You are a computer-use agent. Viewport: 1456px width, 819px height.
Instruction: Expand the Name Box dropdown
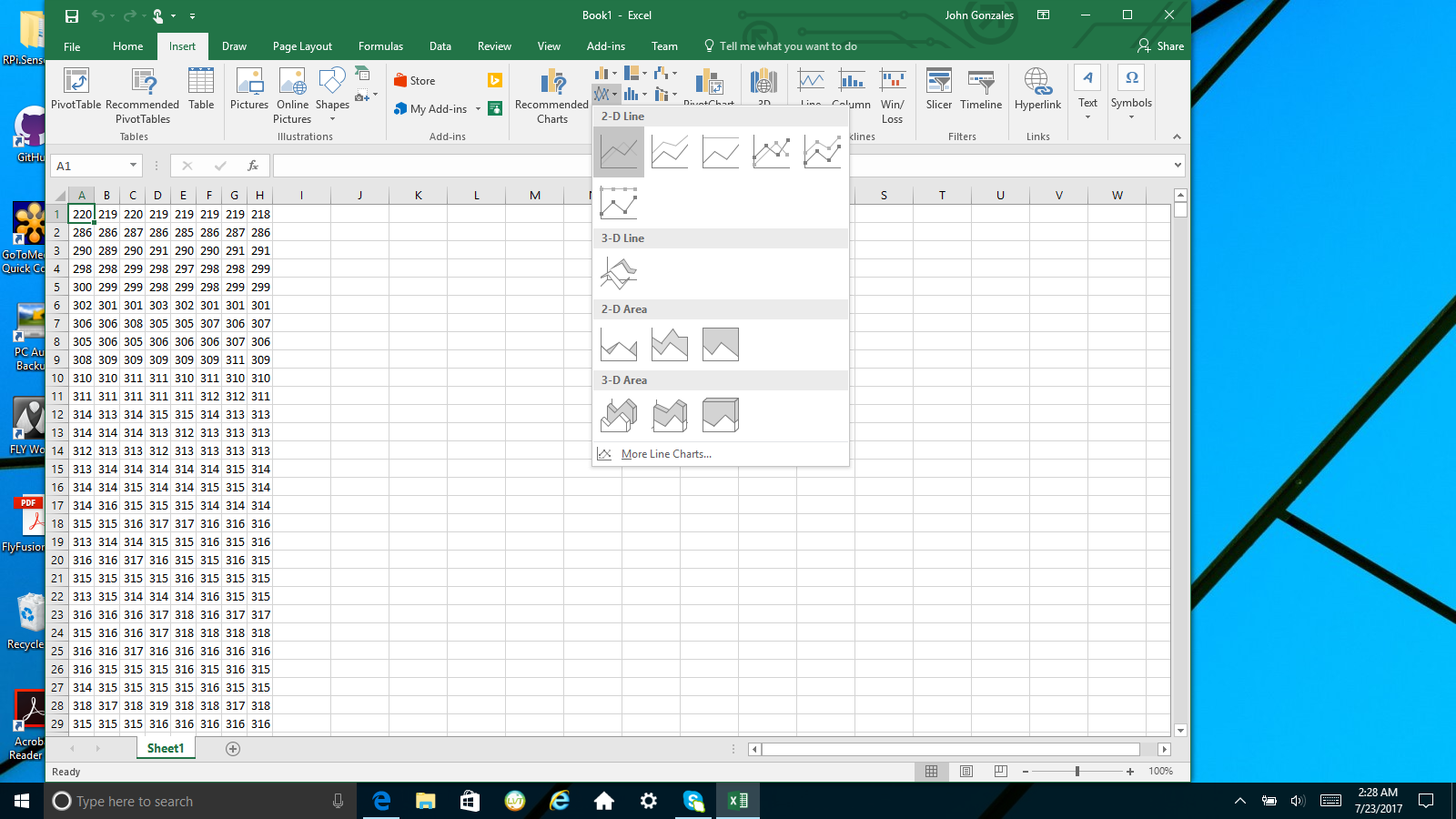(x=133, y=166)
